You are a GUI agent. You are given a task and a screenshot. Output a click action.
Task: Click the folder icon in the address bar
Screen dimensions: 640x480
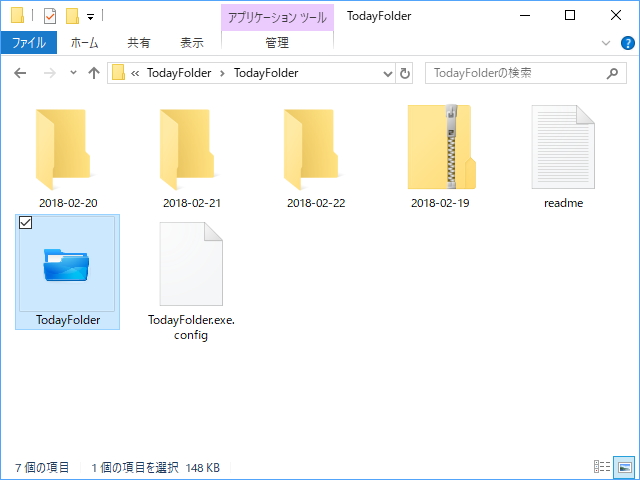[118, 73]
